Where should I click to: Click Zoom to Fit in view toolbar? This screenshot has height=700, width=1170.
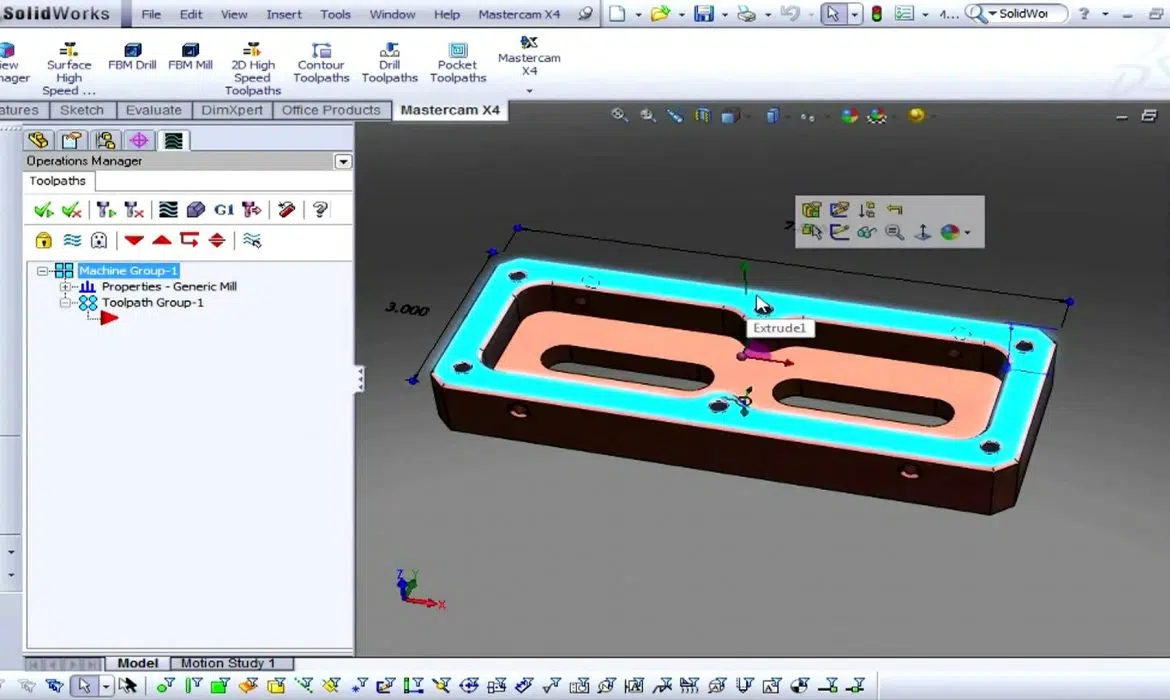[619, 115]
